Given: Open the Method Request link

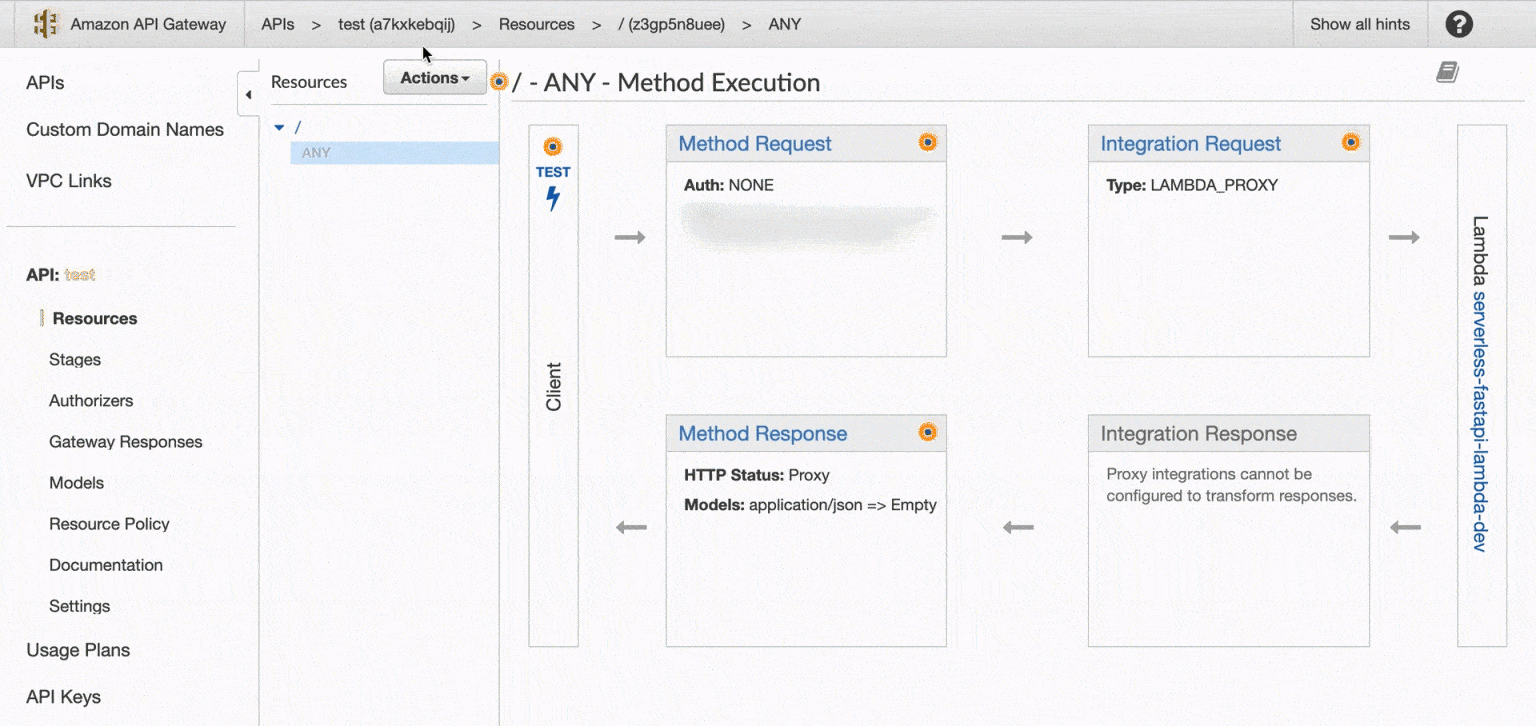Looking at the screenshot, I should tap(755, 144).
